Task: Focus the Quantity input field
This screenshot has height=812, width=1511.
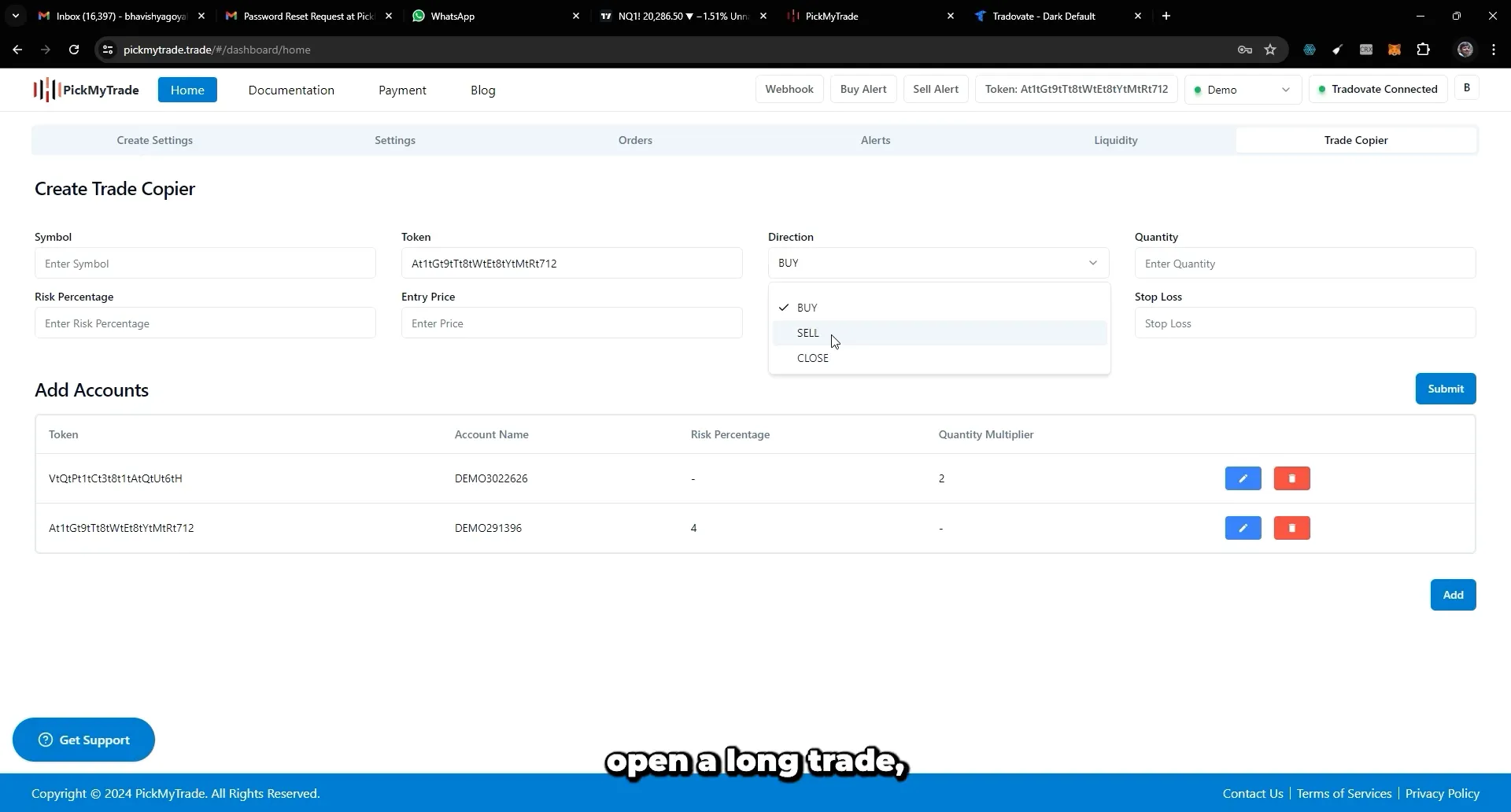Action: 1305,263
